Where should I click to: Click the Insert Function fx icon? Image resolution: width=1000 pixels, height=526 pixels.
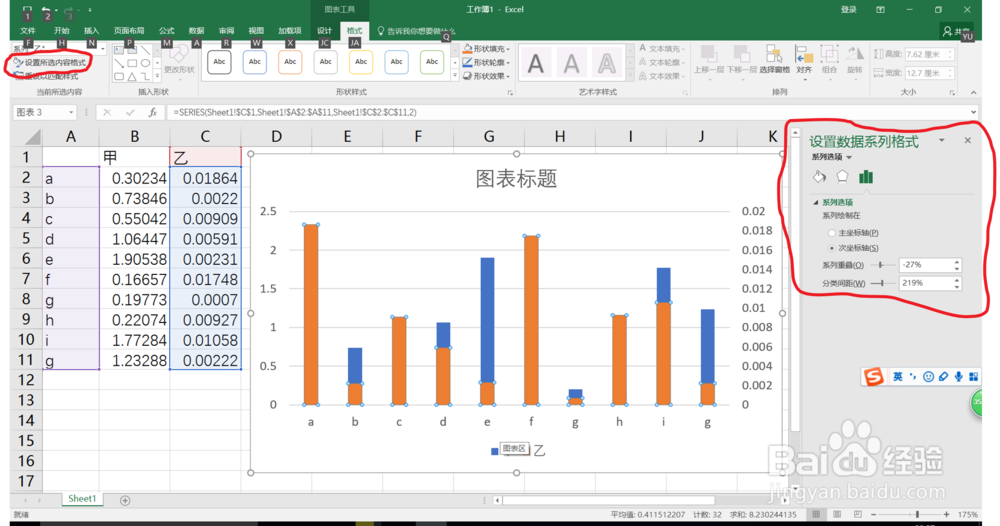152,112
